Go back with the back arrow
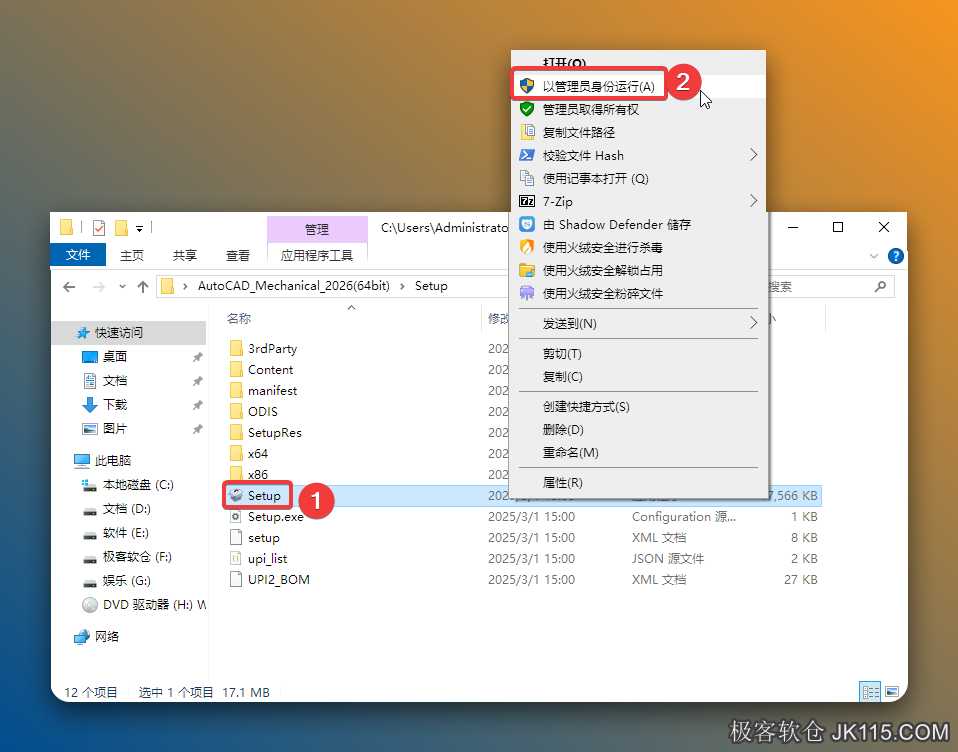 (x=69, y=287)
